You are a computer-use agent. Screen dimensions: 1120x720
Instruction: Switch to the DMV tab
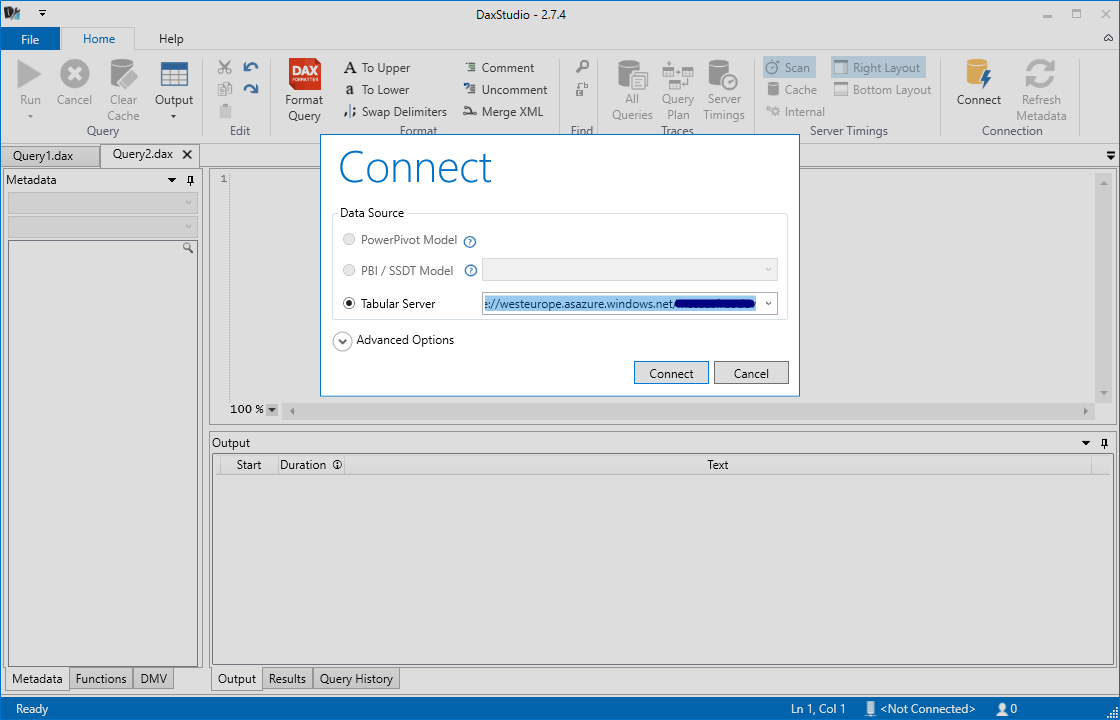point(154,679)
